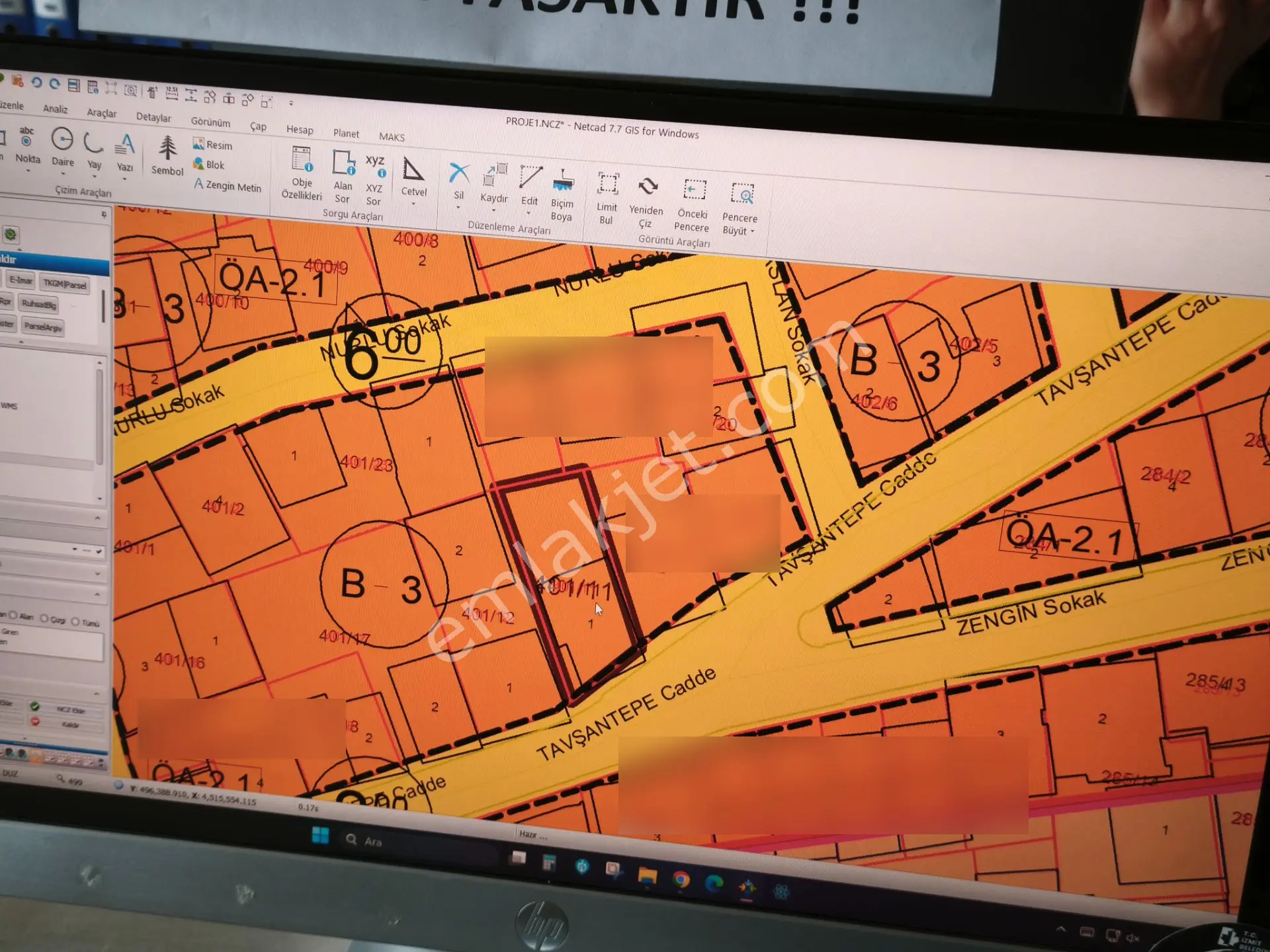The width and height of the screenshot is (1270, 952).
Task: Open the Araçlar ribbon tab
Action: point(102,112)
